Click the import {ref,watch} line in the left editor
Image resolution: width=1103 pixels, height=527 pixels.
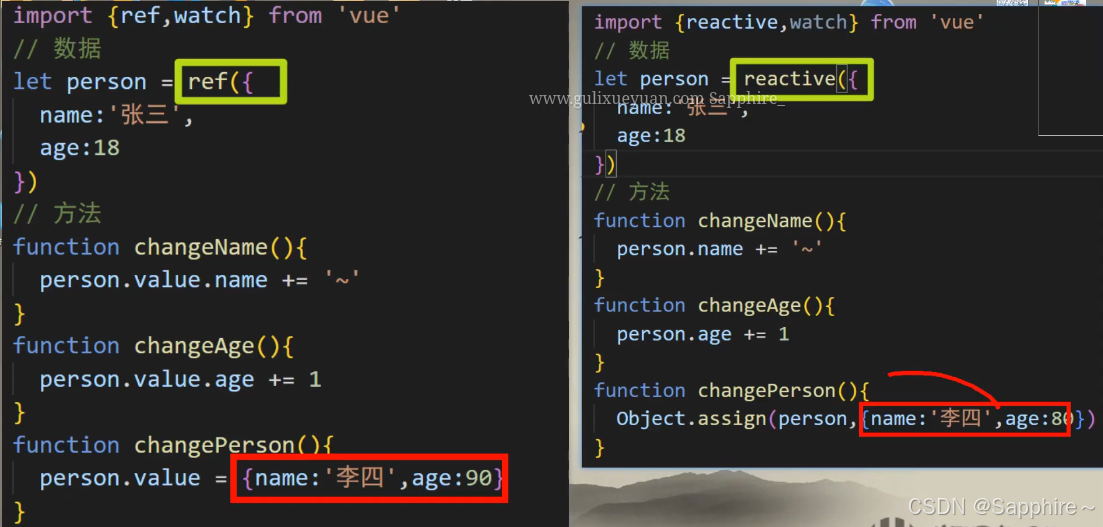(x=207, y=15)
